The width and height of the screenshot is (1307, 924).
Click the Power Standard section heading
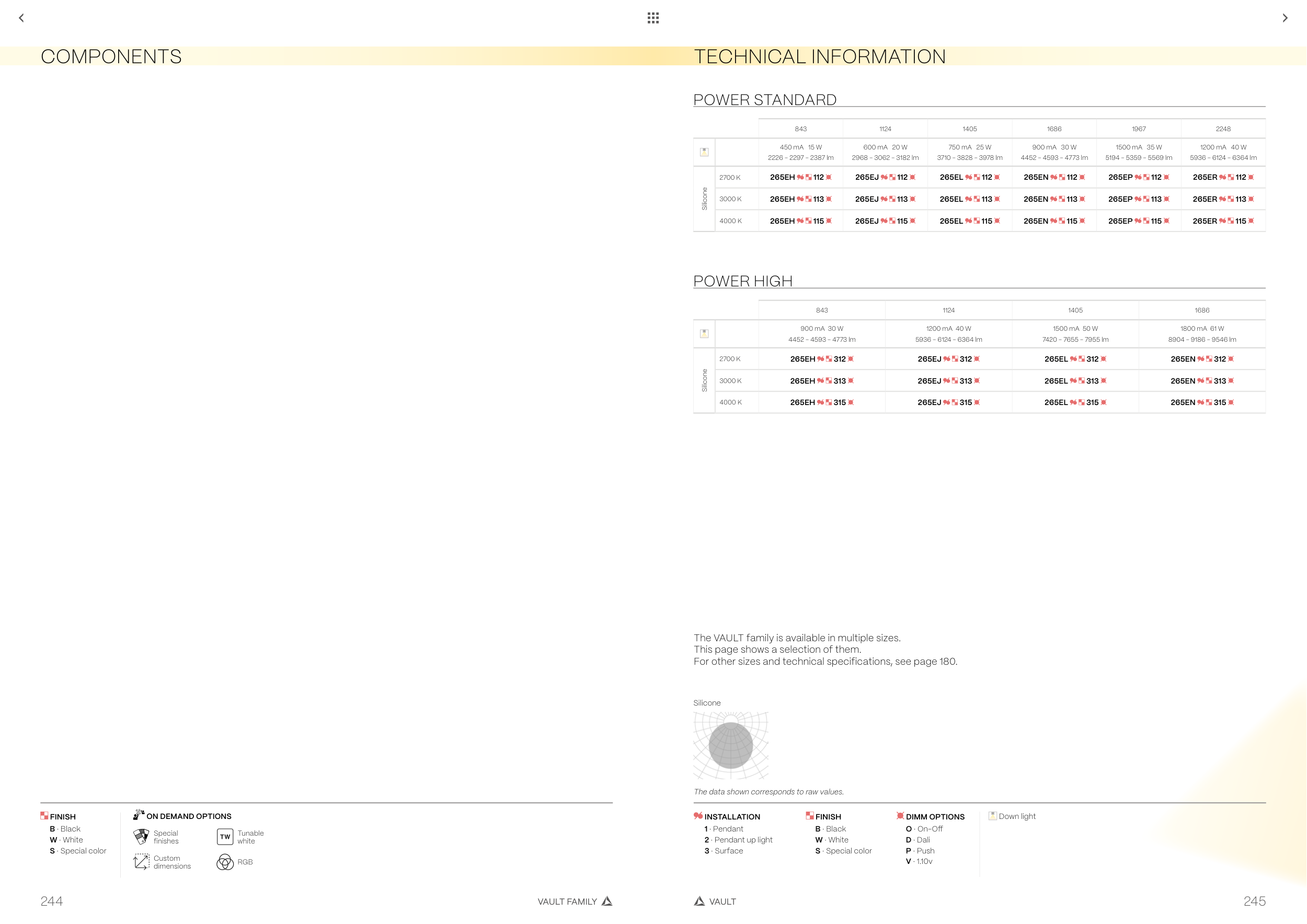(x=764, y=100)
